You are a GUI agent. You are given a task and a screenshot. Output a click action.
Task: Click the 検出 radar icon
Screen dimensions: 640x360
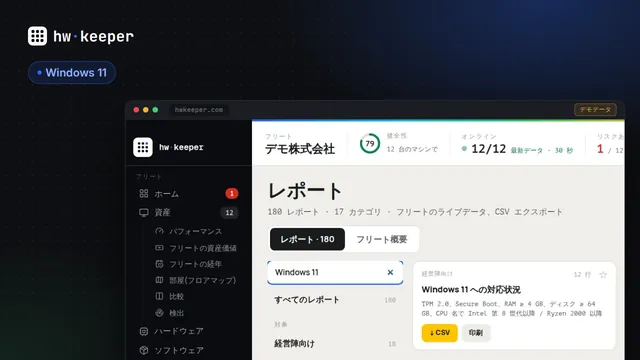point(160,313)
